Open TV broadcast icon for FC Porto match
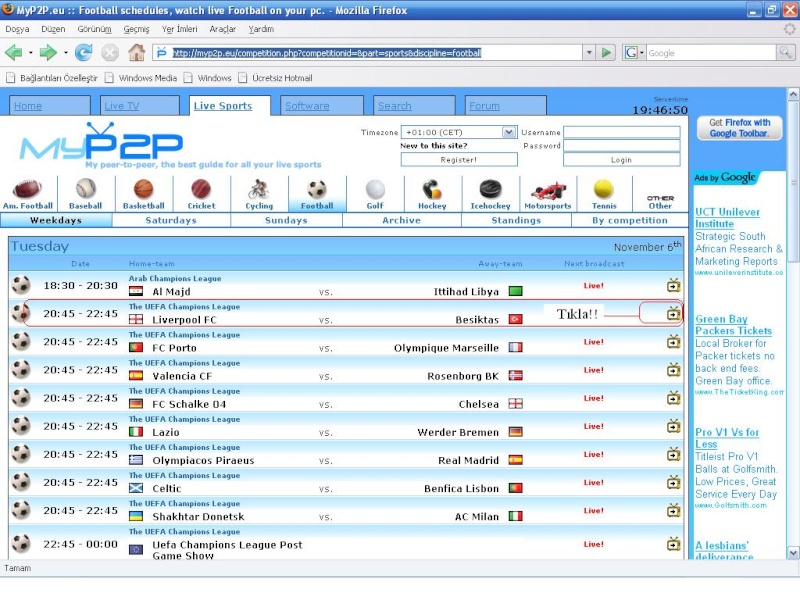The height and width of the screenshot is (600, 800). (673, 341)
